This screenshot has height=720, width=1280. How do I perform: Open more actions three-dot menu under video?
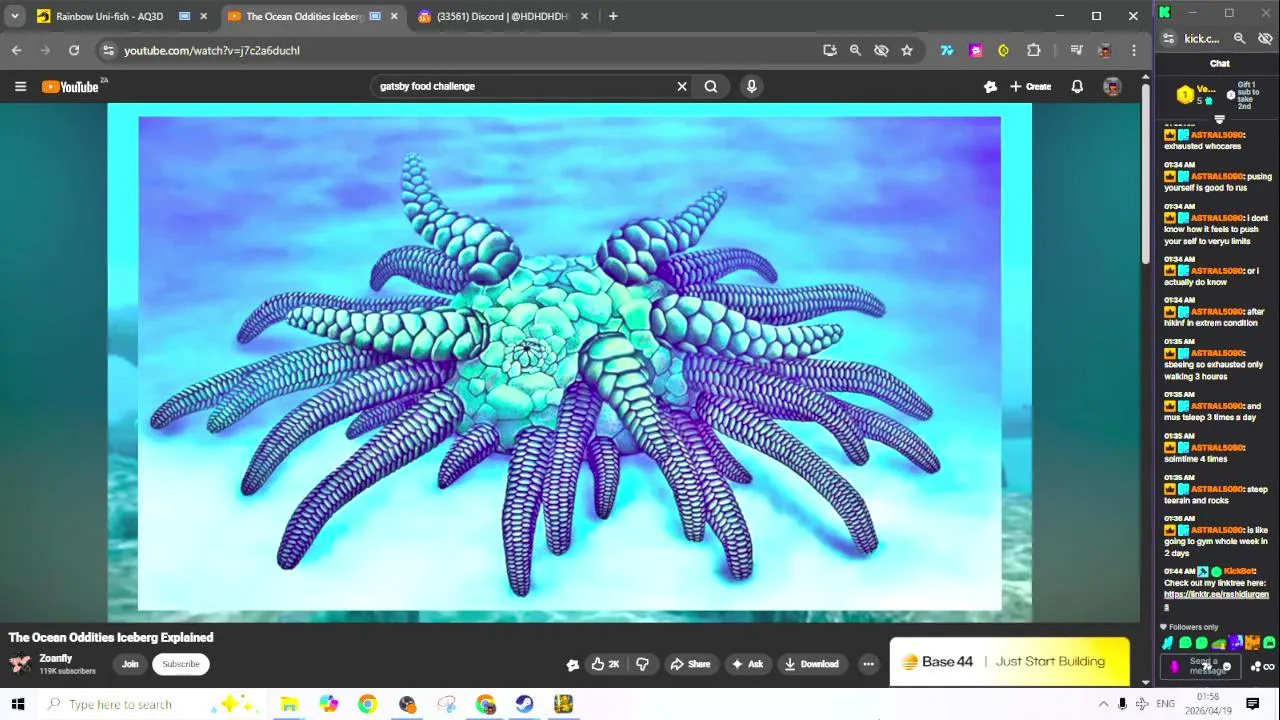868,664
